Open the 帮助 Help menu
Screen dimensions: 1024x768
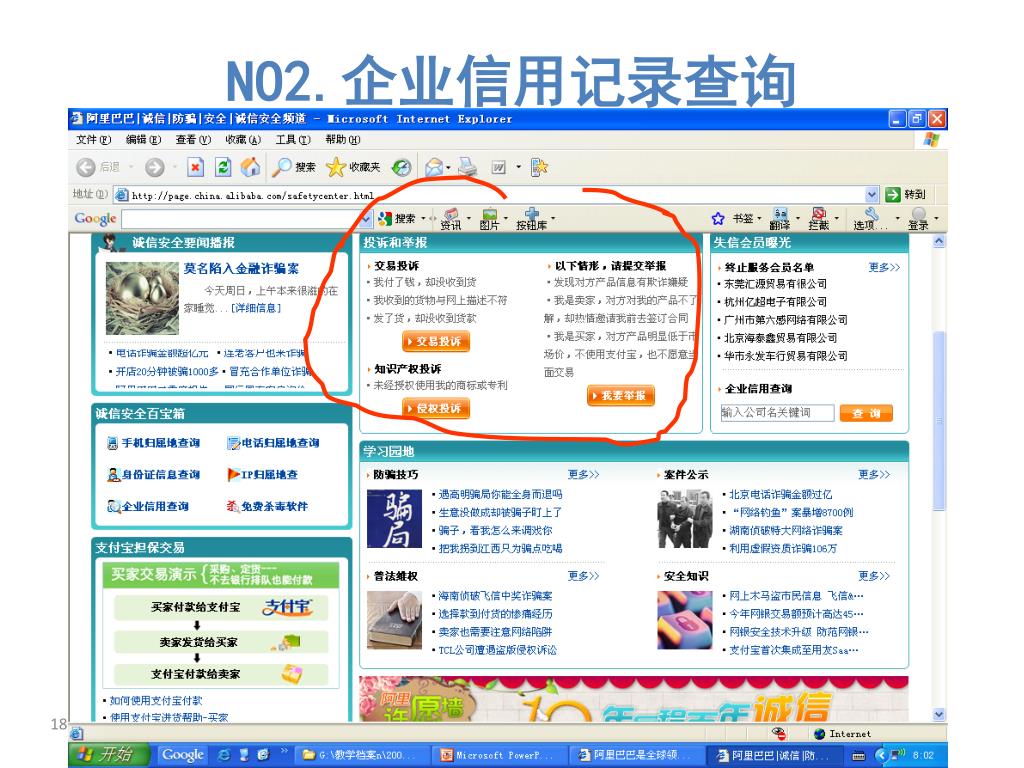[342, 139]
